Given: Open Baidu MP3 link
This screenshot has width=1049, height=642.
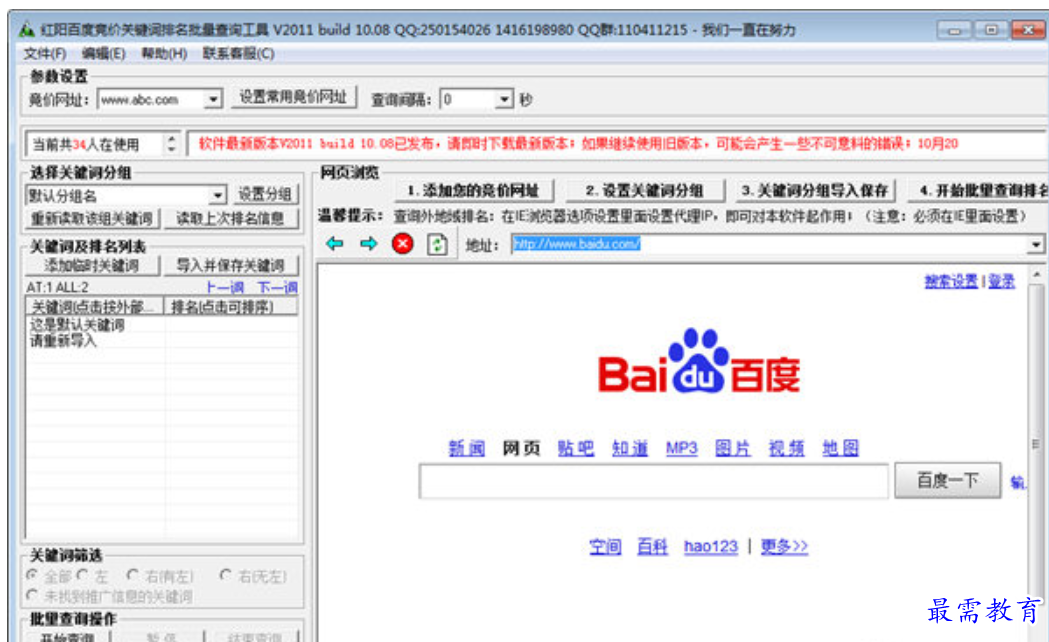Looking at the screenshot, I should (x=682, y=448).
